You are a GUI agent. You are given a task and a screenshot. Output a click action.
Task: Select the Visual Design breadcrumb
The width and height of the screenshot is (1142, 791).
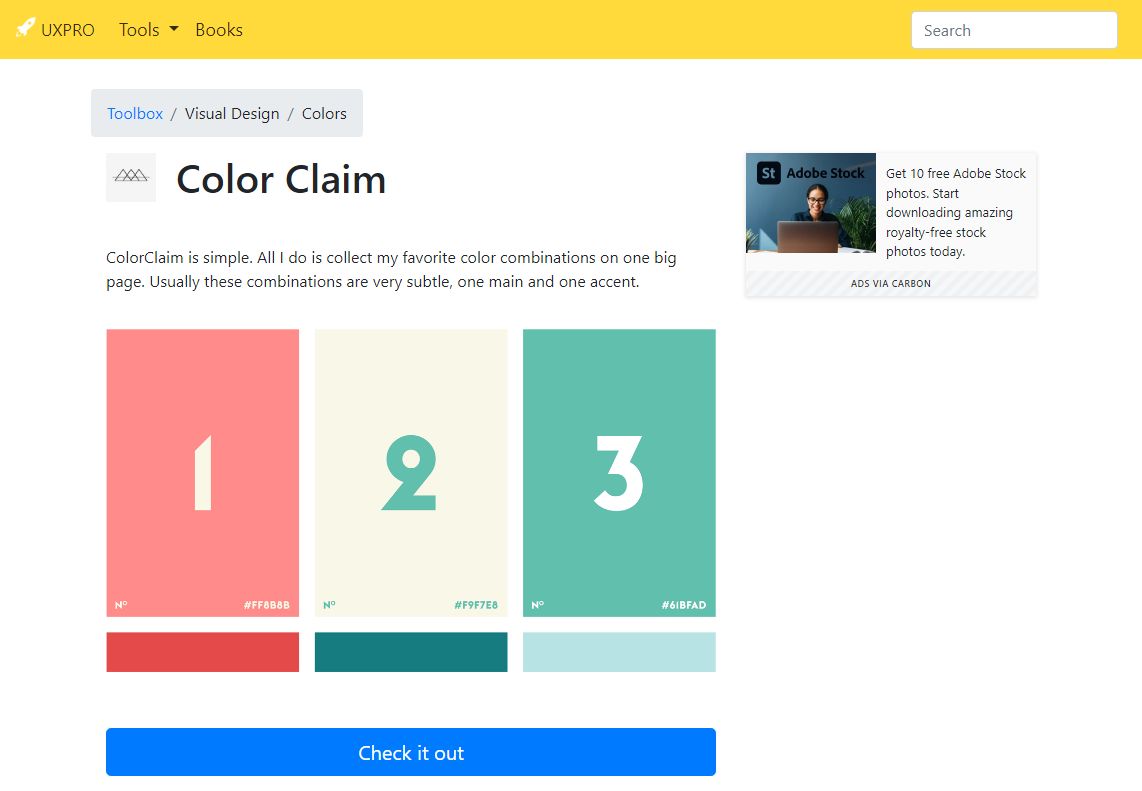232,114
